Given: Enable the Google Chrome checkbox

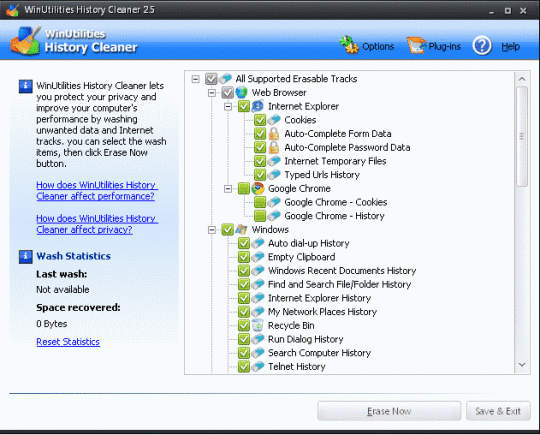Looking at the screenshot, I should point(243,188).
